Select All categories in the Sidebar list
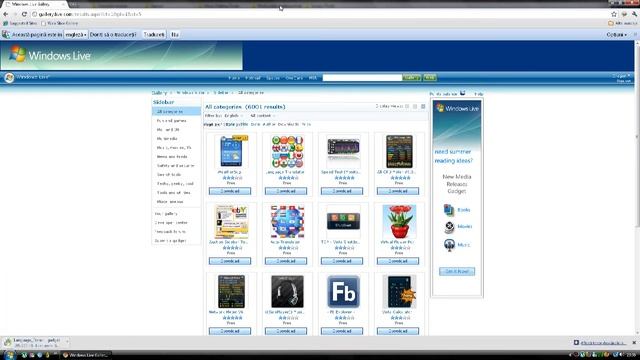640x360 pixels. [x=176, y=111]
